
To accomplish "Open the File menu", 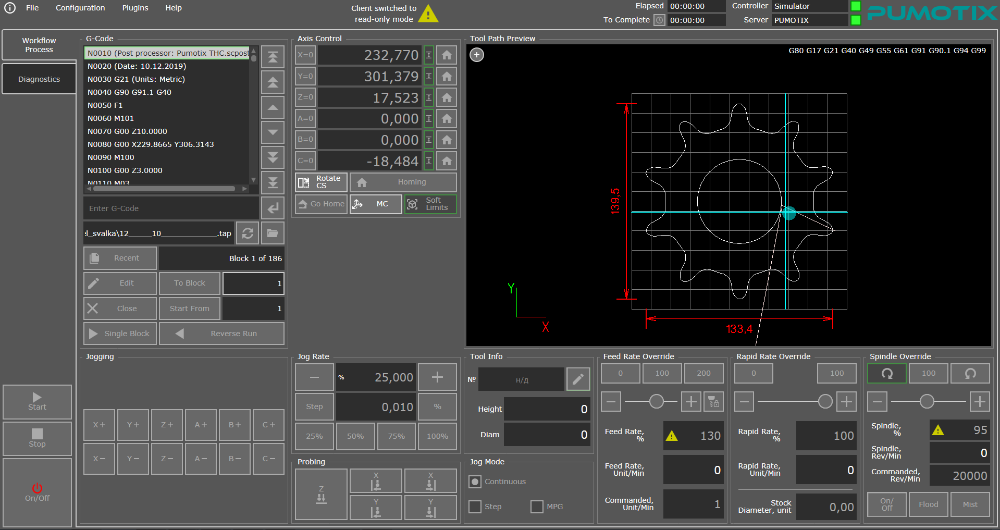I will 32,8.
